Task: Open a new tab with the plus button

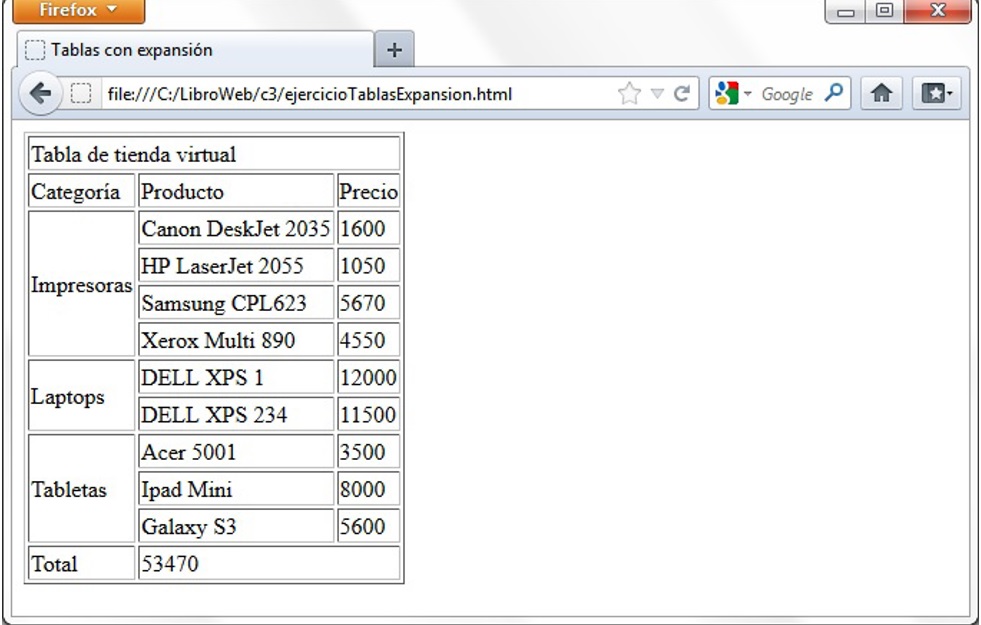Action: coord(394,49)
